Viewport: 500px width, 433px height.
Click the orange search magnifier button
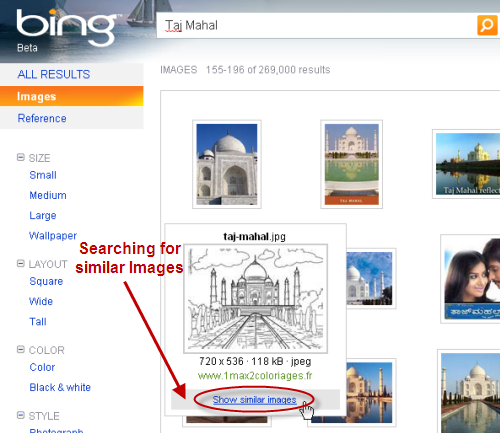[x=487, y=25]
